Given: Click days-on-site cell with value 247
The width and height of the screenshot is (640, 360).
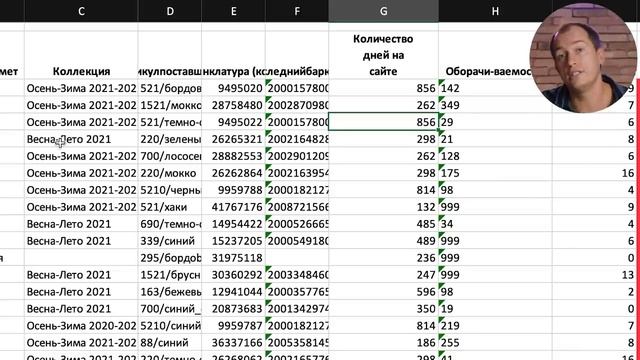Looking at the screenshot, I should (x=384, y=275).
